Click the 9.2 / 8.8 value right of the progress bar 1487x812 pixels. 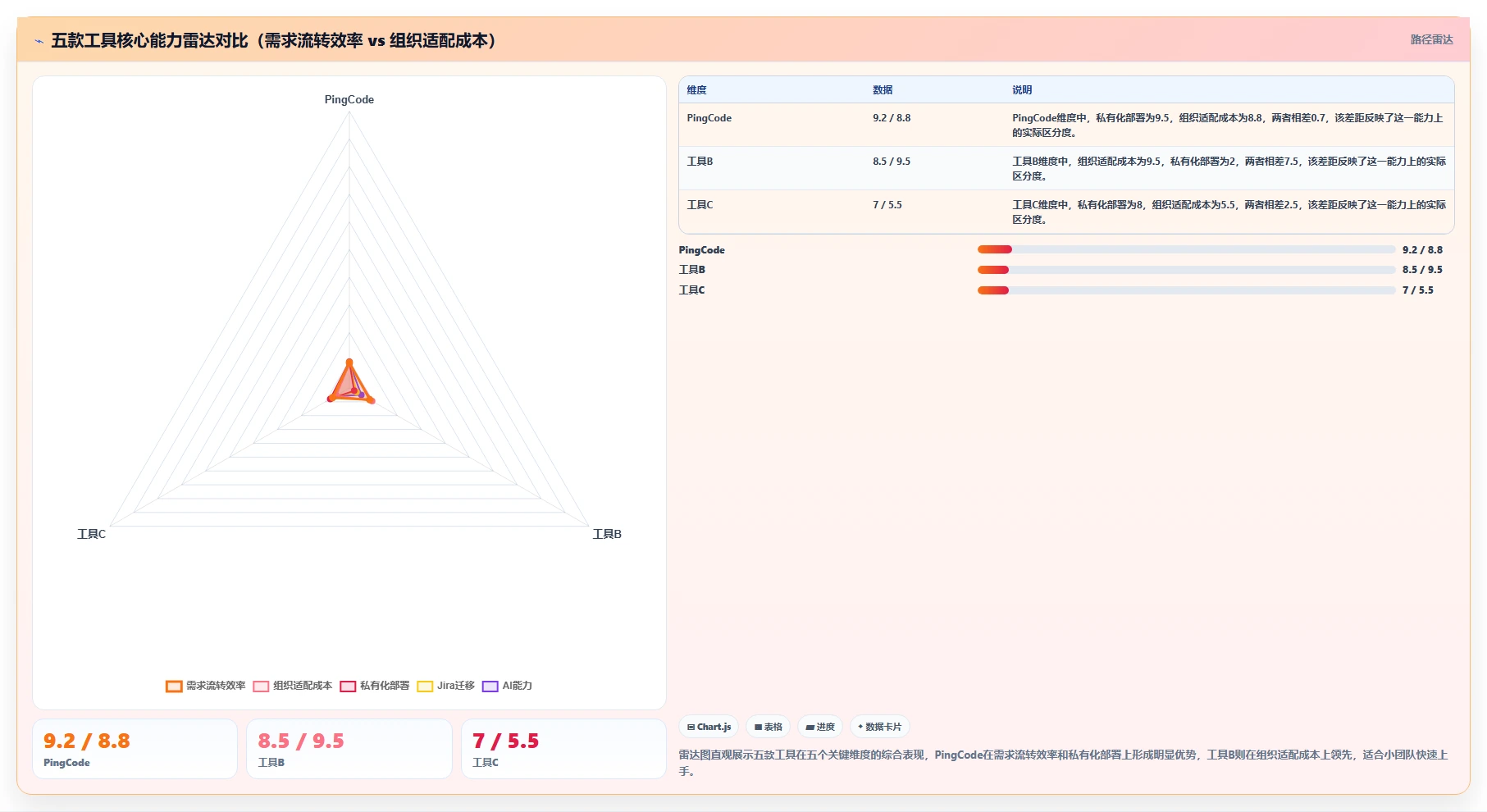tap(1422, 250)
